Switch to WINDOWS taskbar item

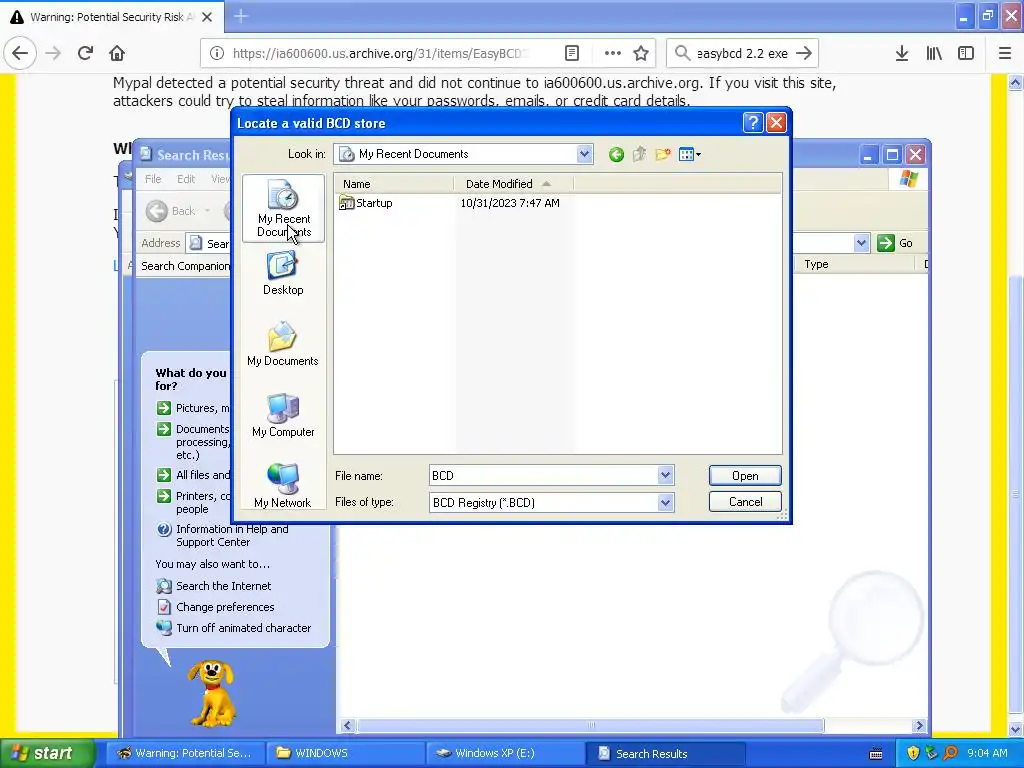(345, 753)
